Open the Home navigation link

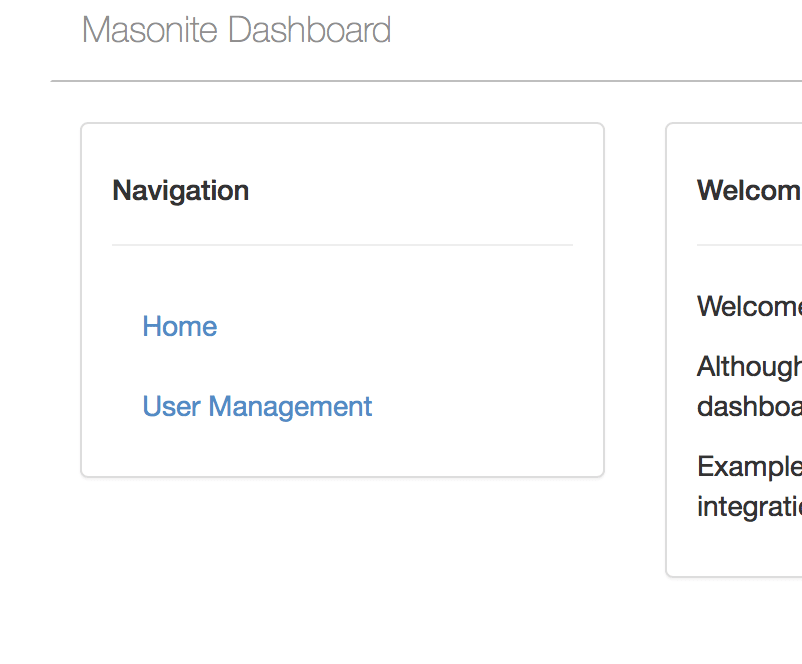point(180,326)
